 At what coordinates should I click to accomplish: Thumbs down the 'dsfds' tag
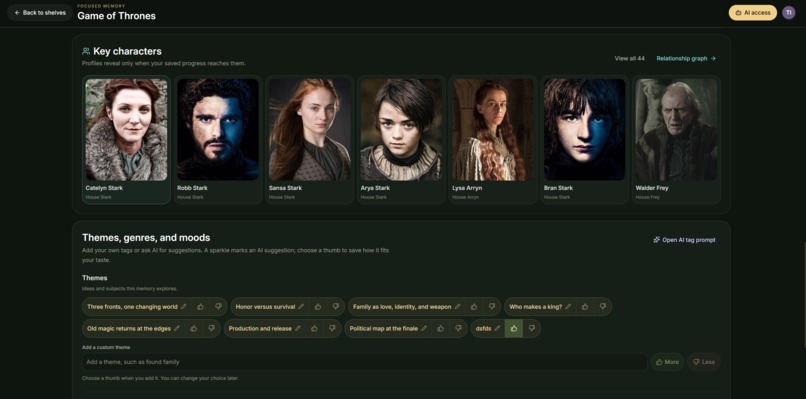532,329
